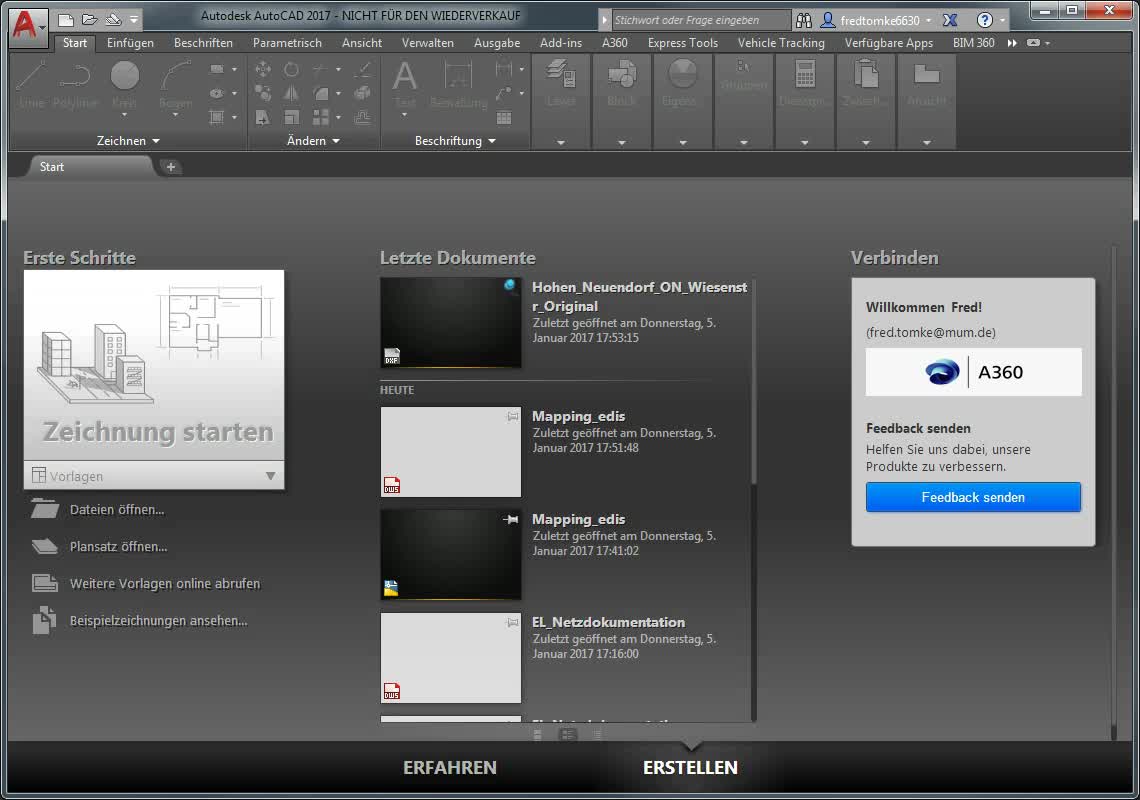Click the Stichwort oder Frage search field
1140x800 pixels.
click(700, 20)
